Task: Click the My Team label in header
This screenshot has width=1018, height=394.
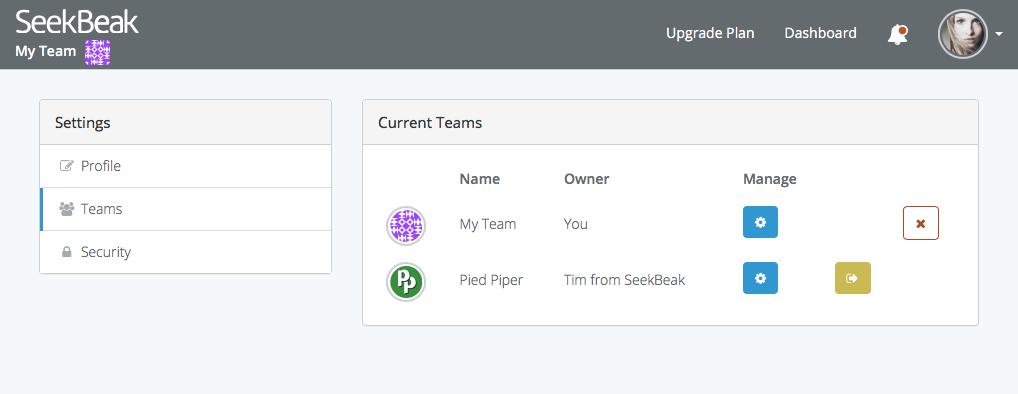Action: (46, 51)
